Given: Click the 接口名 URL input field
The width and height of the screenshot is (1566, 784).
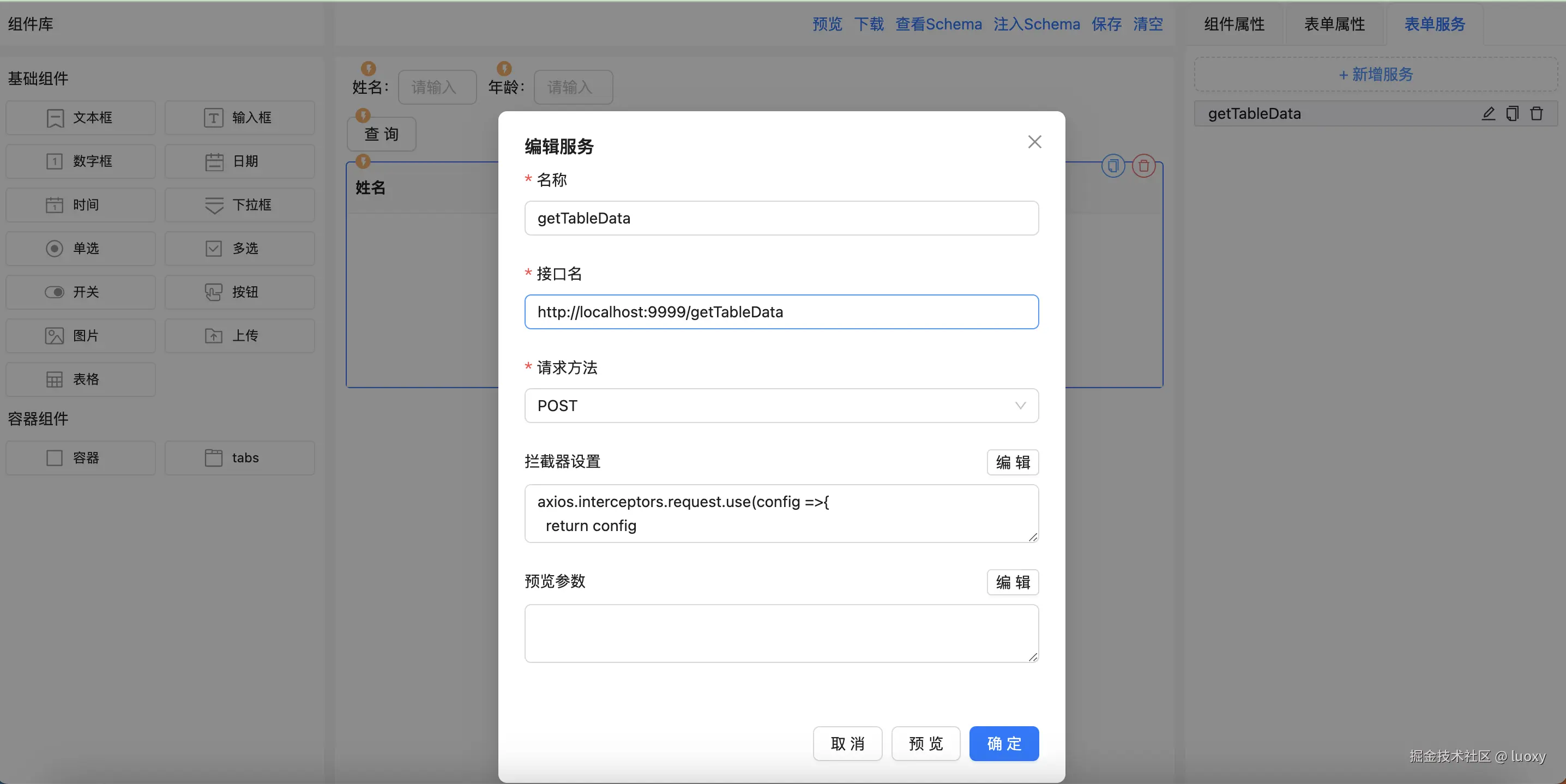Looking at the screenshot, I should (x=781, y=312).
